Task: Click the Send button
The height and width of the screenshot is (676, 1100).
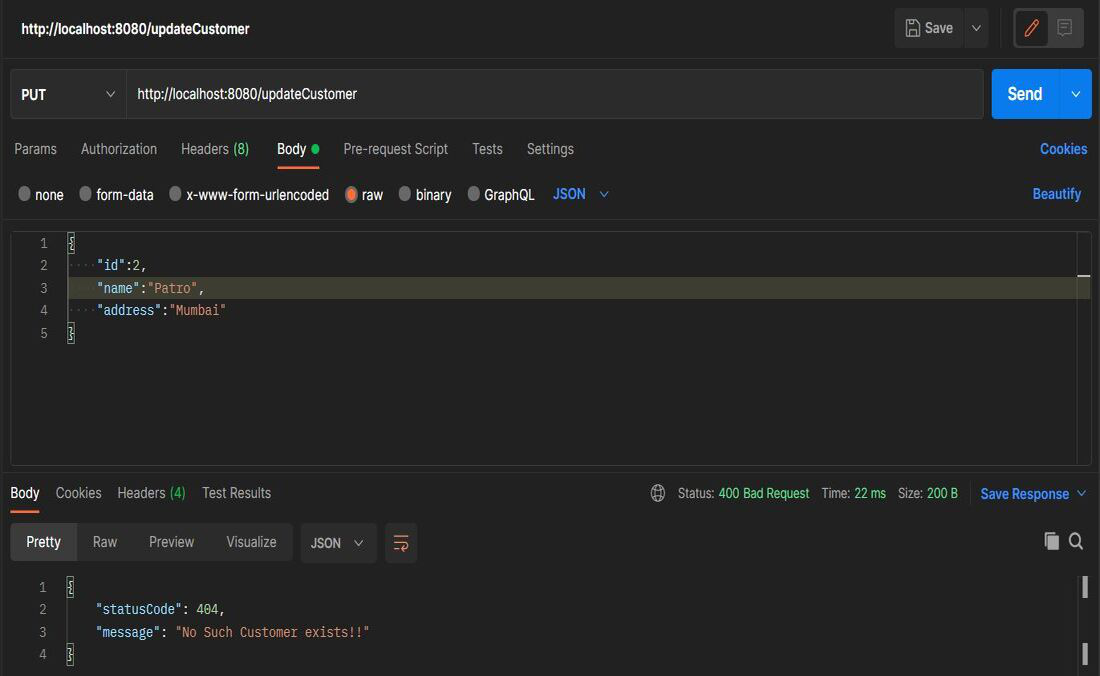Action: [1025, 94]
